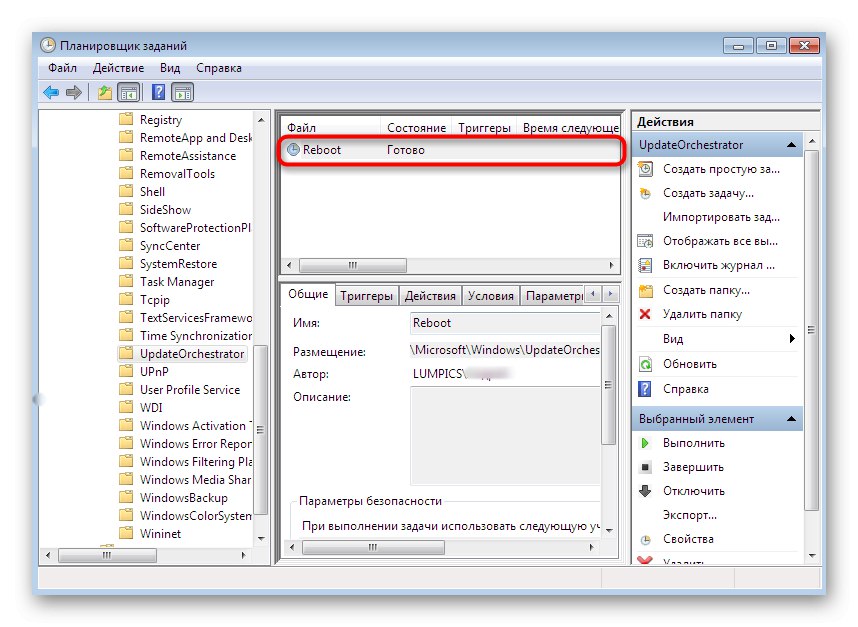Click the clock icon of the Reboot task

294,149
